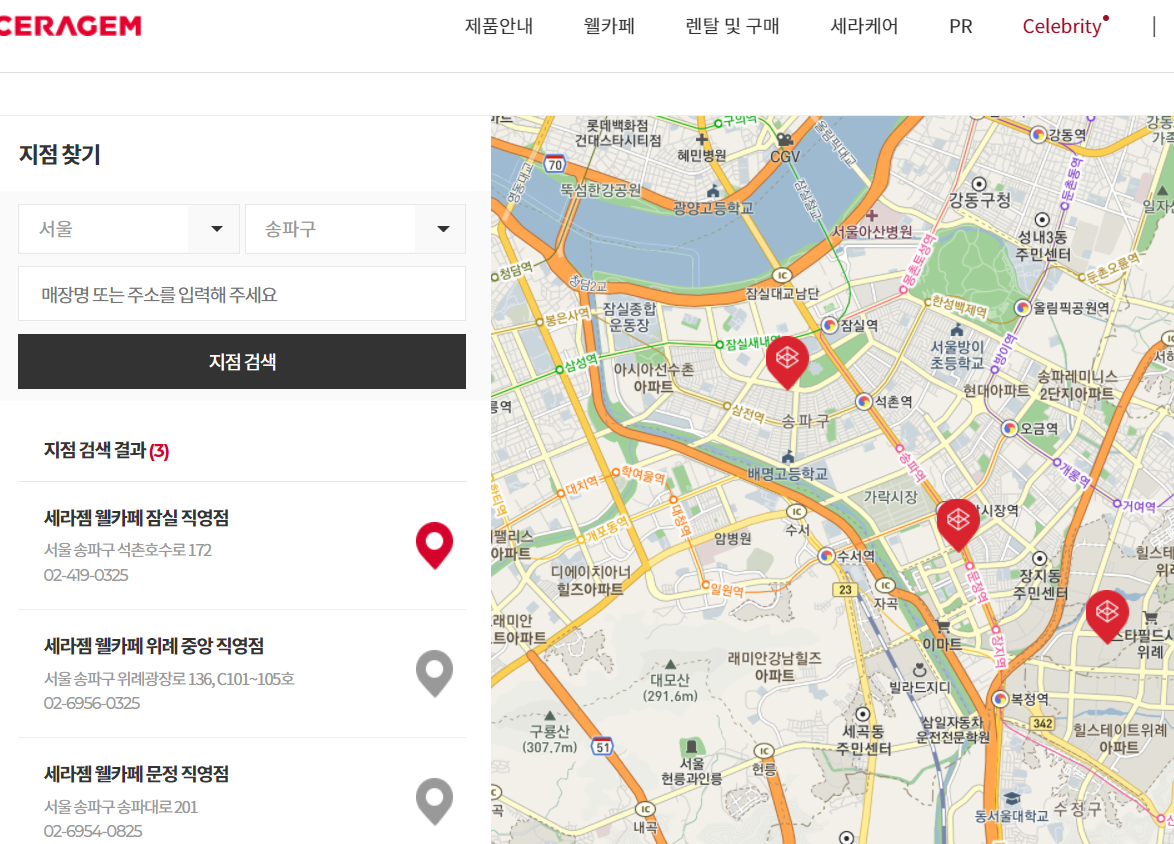The height and width of the screenshot is (844, 1174).
Task: Click 혜민병원 hospital label on map
Action: (702, 155)
